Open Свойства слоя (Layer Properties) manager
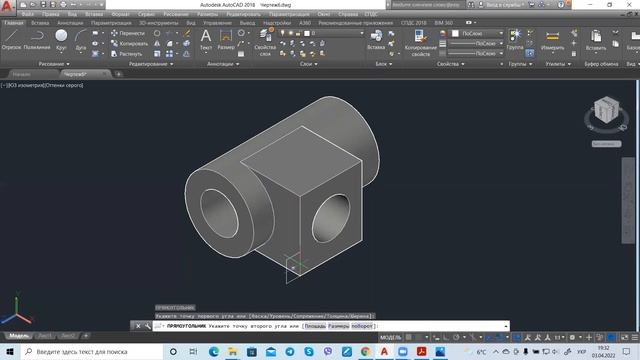640x360 pixels. [x=265, y=42]
